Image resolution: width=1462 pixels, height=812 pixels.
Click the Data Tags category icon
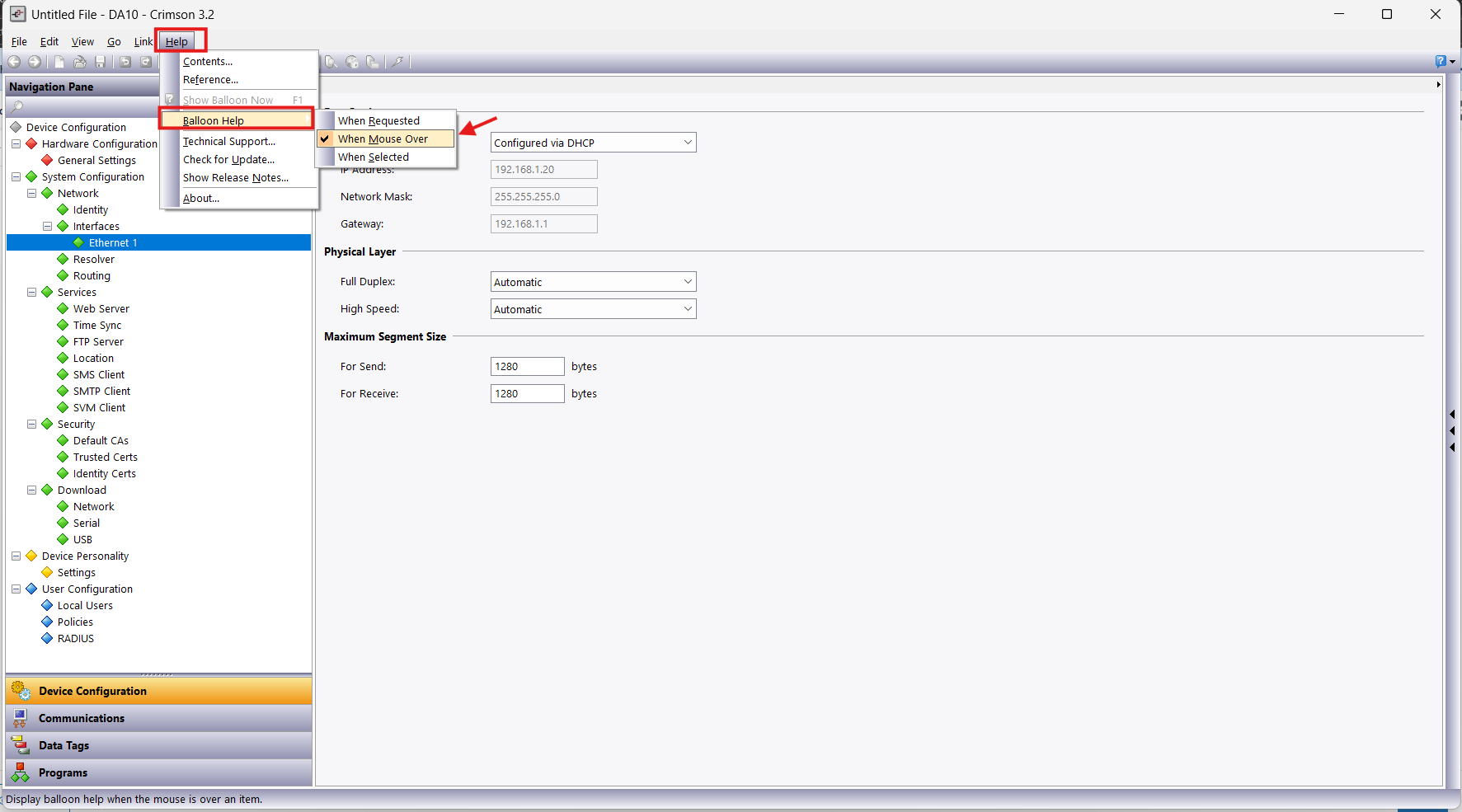coord(21,745)
